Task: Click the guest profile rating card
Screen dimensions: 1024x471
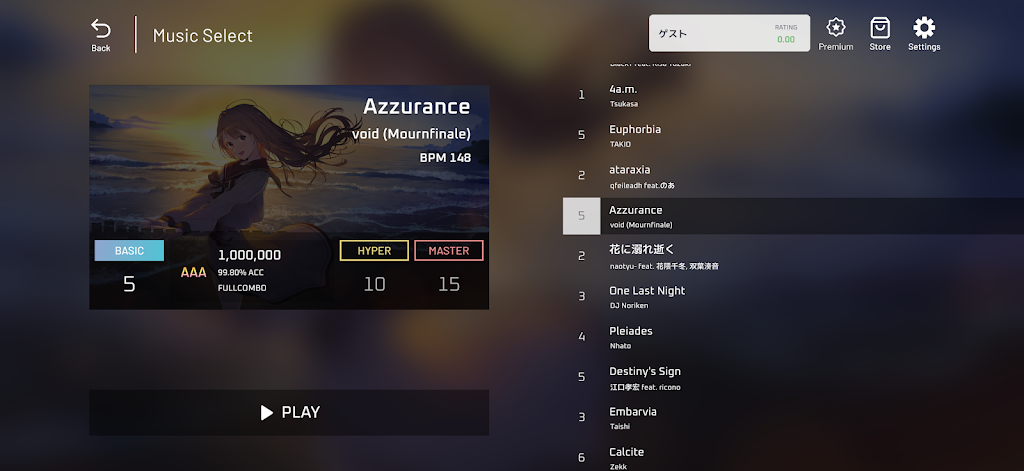Action: [729, 33]
